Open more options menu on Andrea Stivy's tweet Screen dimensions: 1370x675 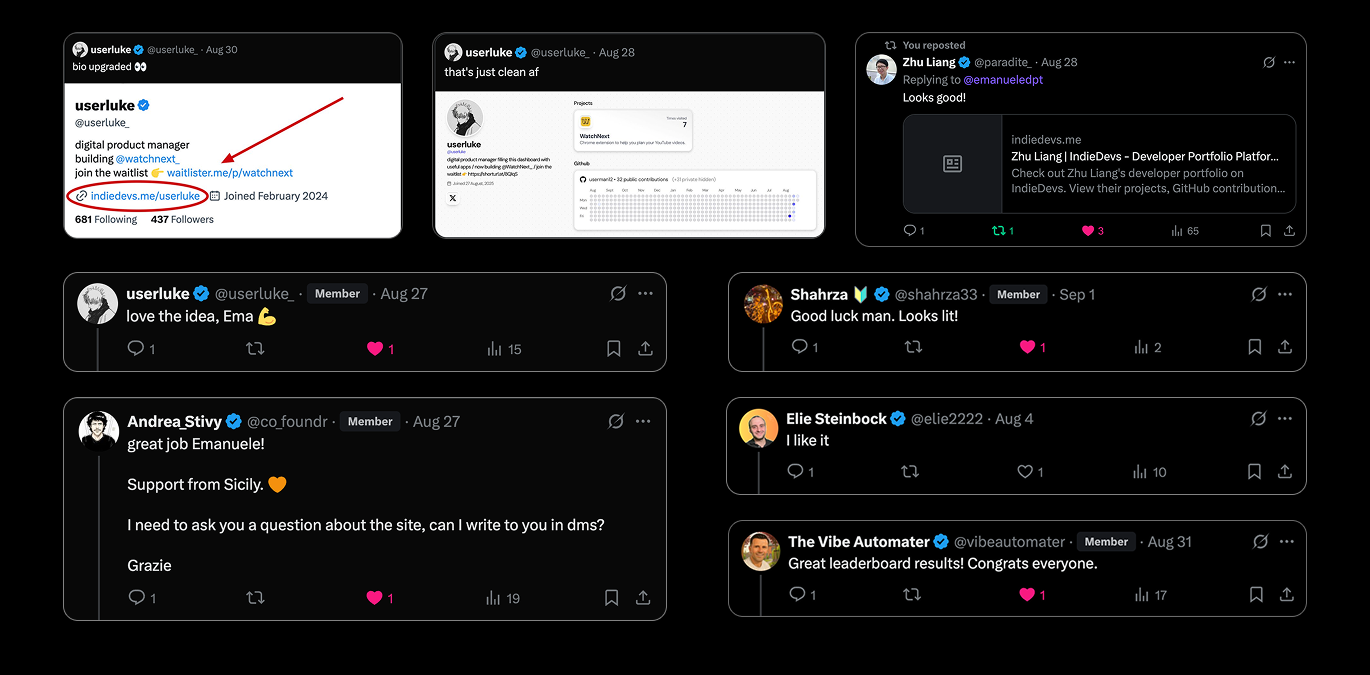pyautogui.click(x=643, y=421)
